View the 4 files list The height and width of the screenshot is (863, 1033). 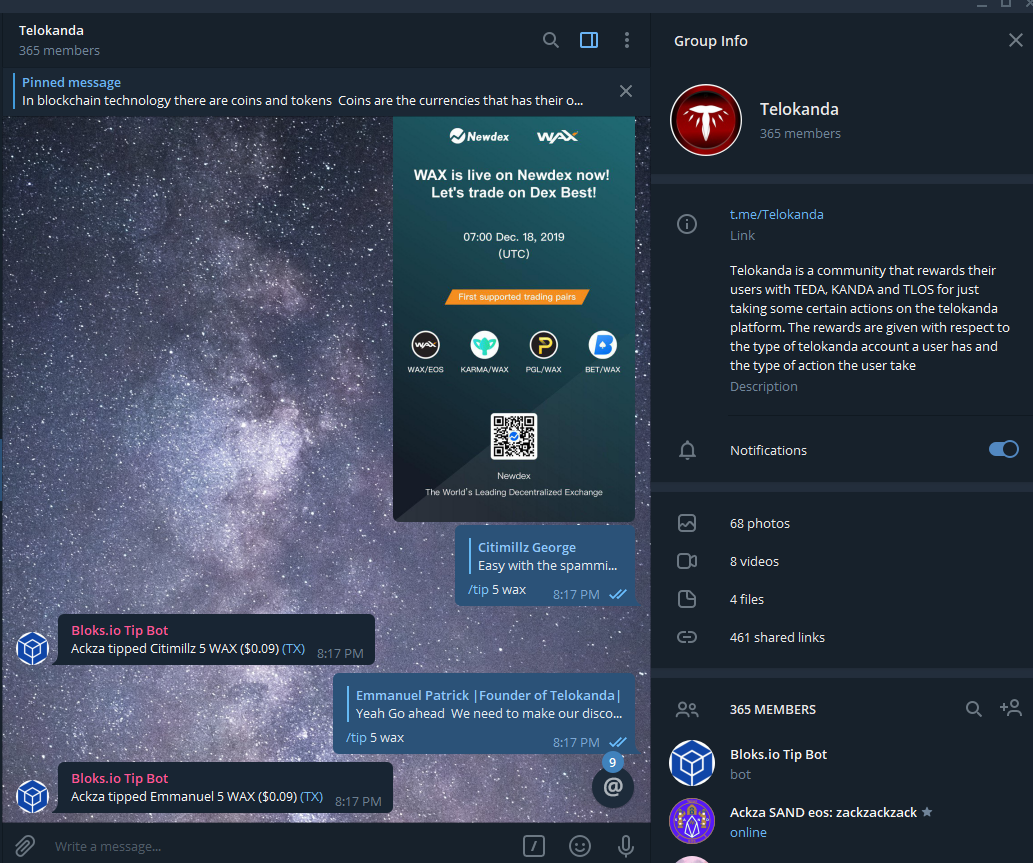pos(841,599)
